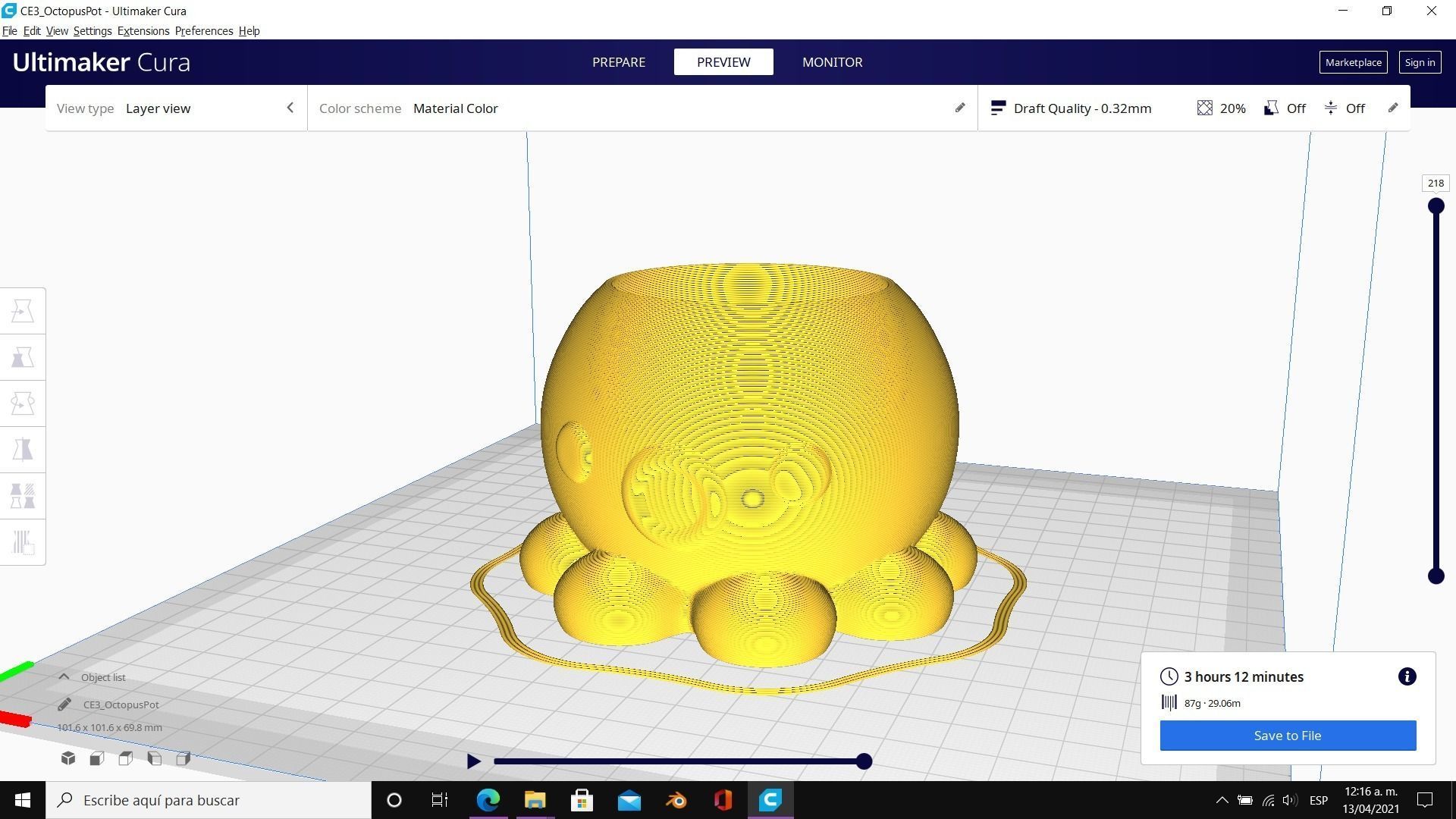Switch to left side view camera icon
Viewport: 1456px width, 819px height.
click(155, 758)
